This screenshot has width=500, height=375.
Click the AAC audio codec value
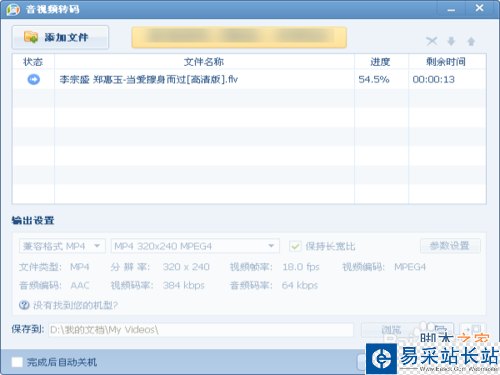point(80,285)
